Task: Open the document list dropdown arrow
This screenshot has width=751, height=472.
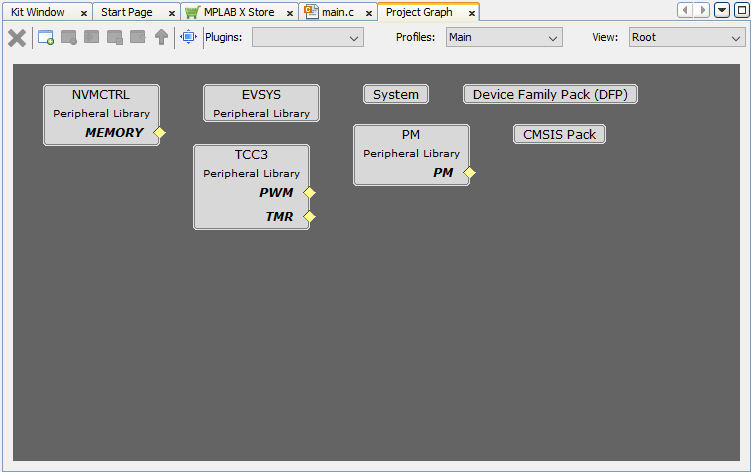Action: point(722,10)
